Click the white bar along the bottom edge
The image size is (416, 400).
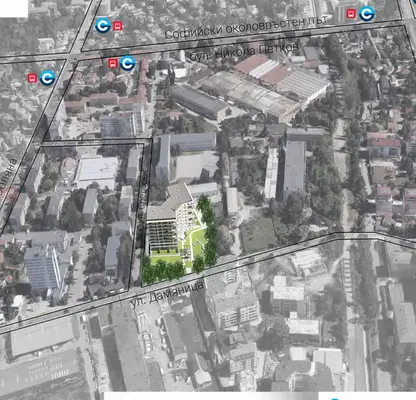click(x=211, y=396)
